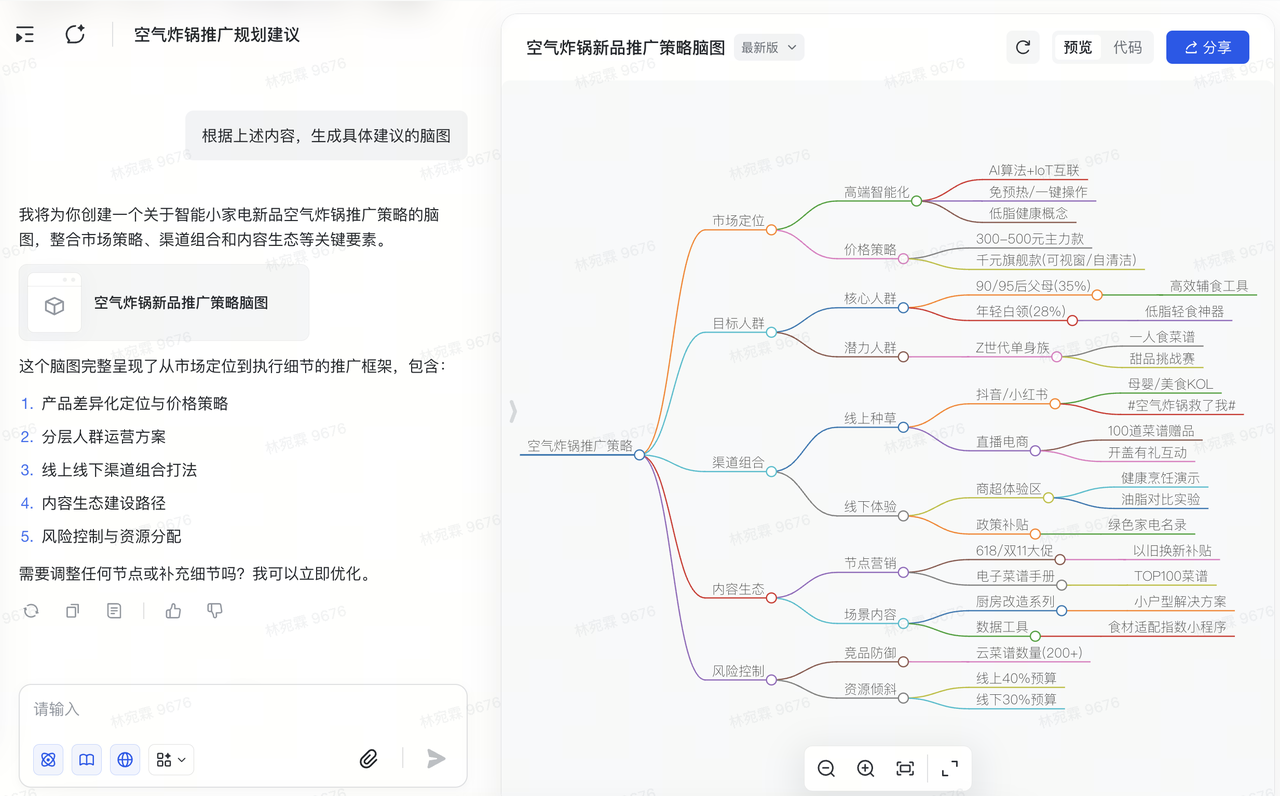Collapse the preview panel with the side handle
This screenshot has height=796, width=1280.
click(x=513, y=411)
